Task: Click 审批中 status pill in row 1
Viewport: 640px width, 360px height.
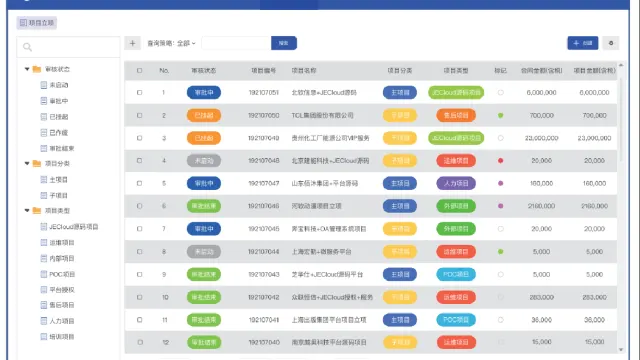Action: click(x=204, y=93)
